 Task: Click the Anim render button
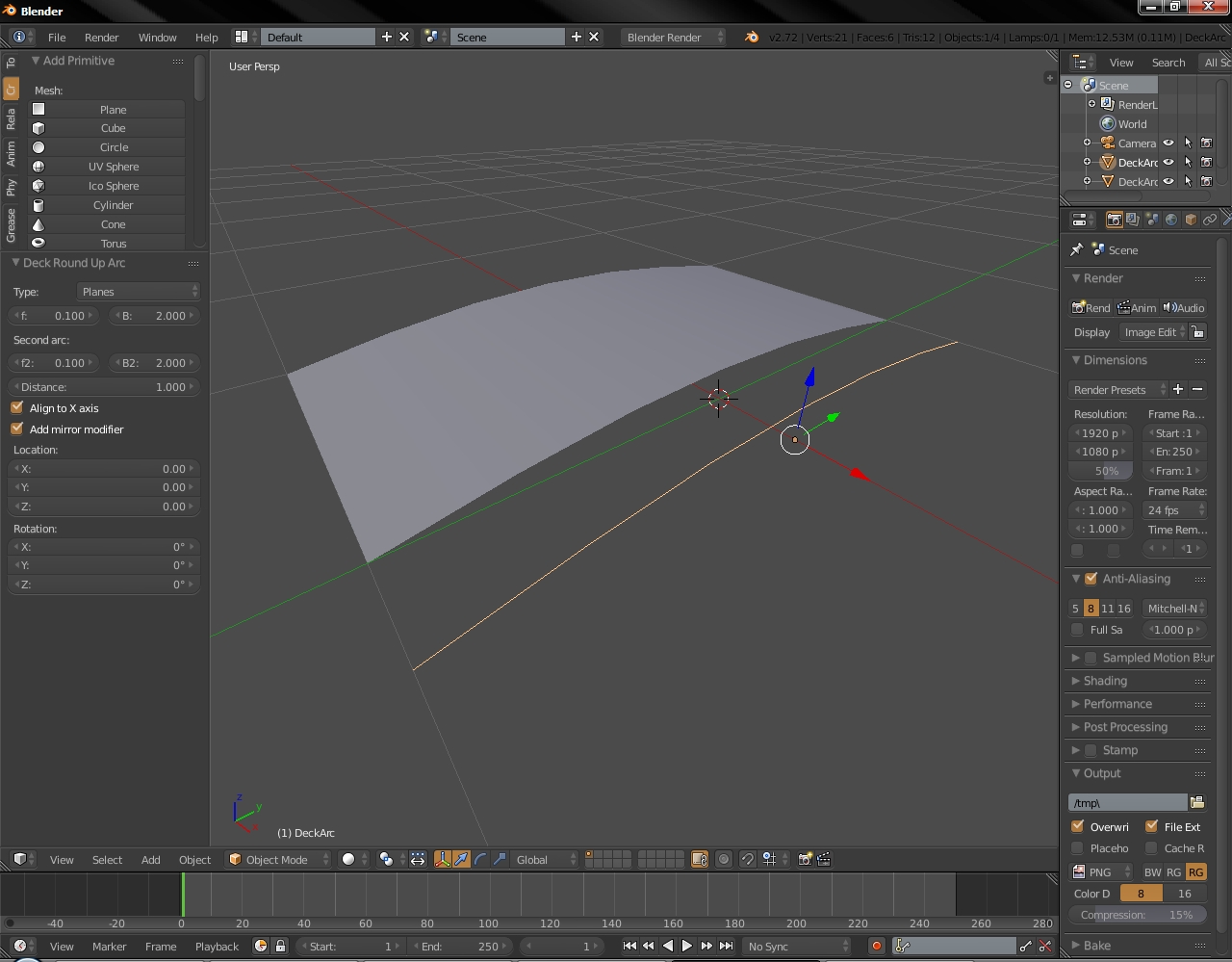1136,308
